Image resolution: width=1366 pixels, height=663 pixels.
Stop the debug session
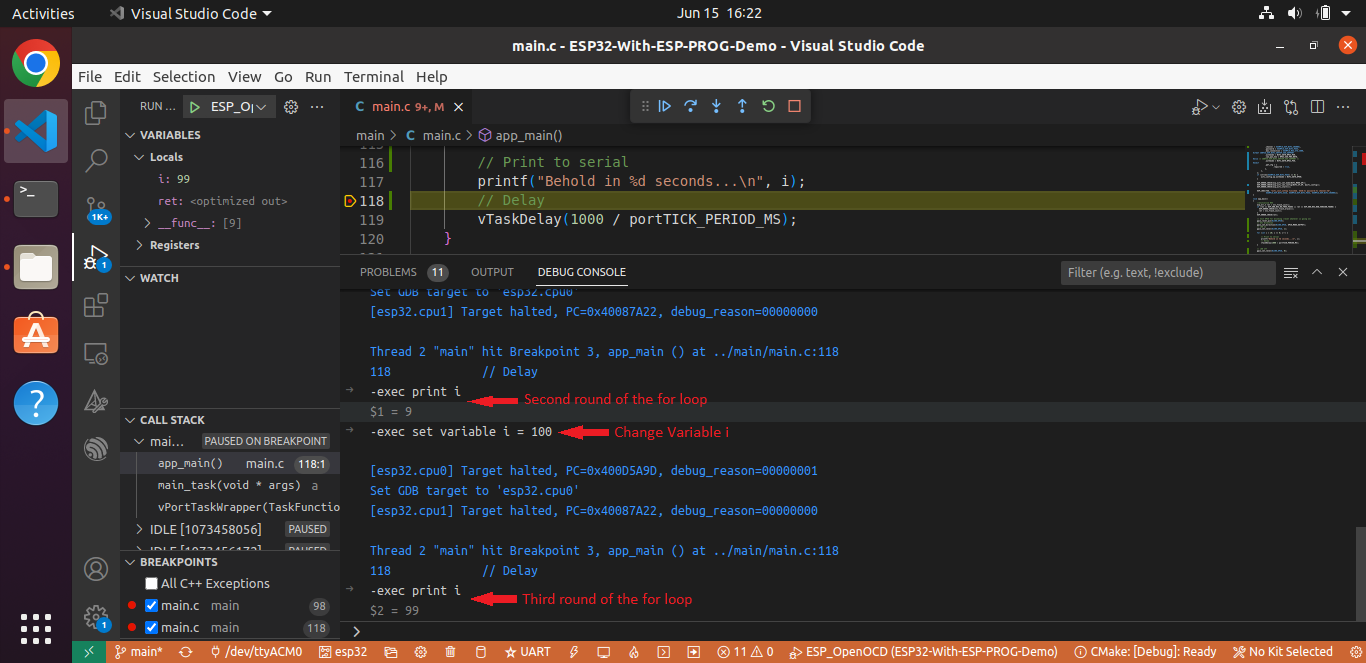pos(794,106)
